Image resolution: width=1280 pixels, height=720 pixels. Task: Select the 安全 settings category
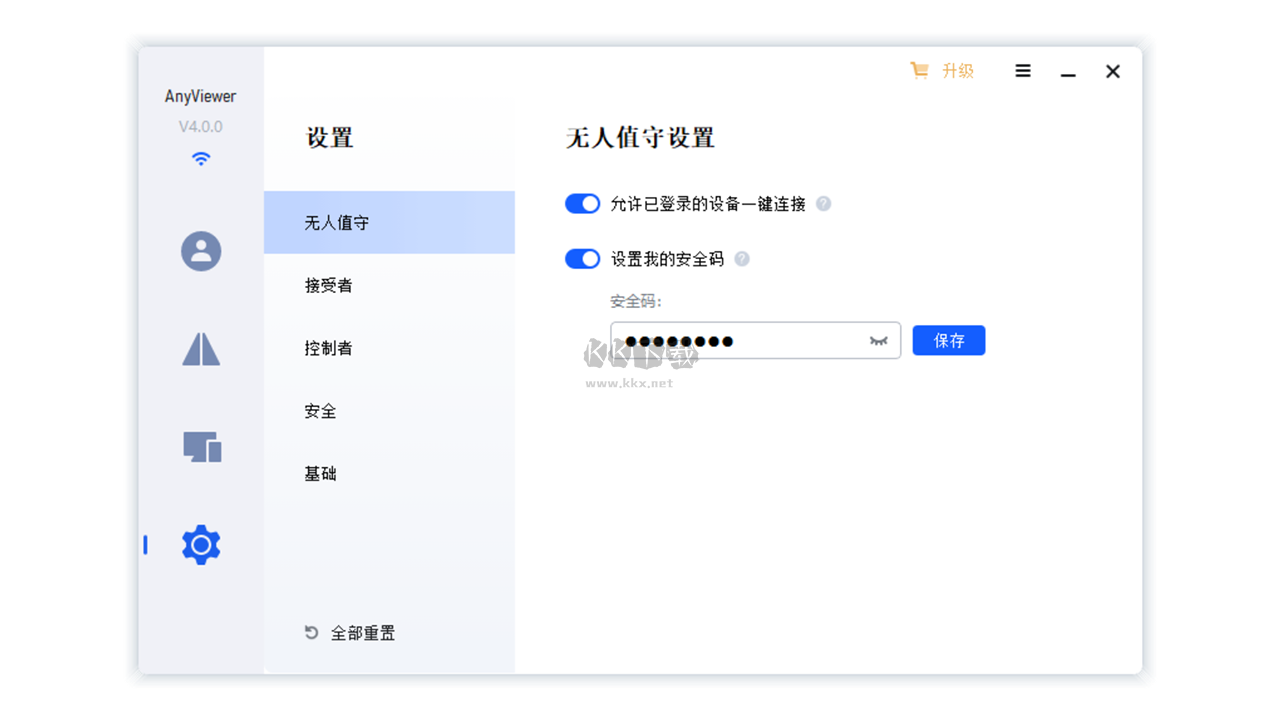point(320,411)
